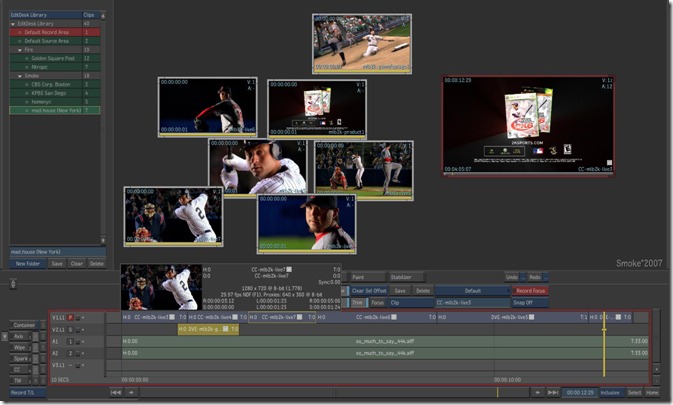The height and width of the screenshot is (405, 673).
Task: Click the large record clip CC-mlb2k-live3 viewer
Action: [x=528, y=126]
